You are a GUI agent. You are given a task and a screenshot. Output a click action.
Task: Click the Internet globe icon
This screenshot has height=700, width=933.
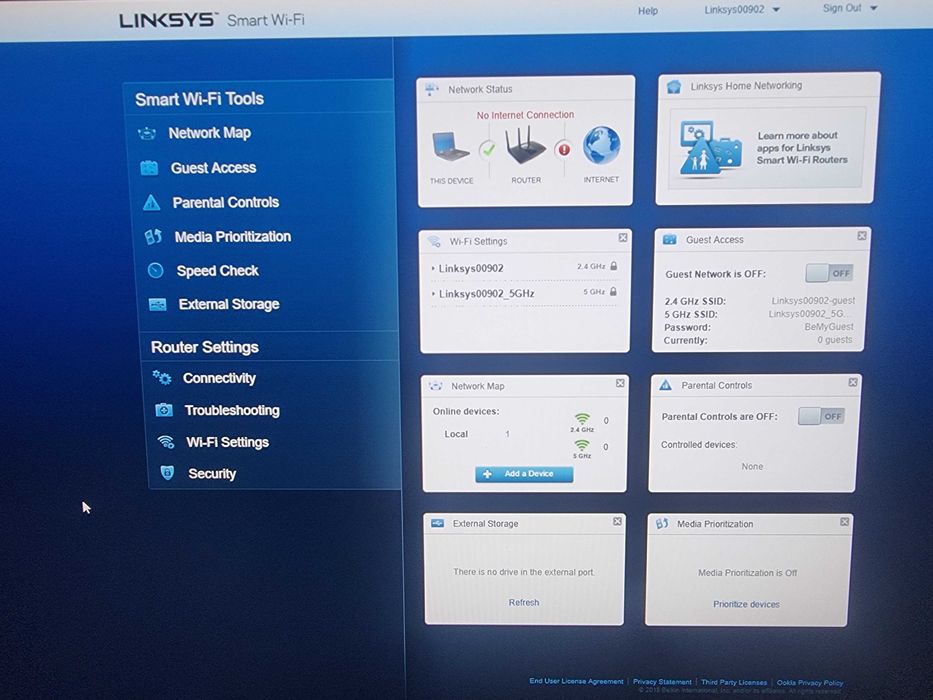click(601, 145)
